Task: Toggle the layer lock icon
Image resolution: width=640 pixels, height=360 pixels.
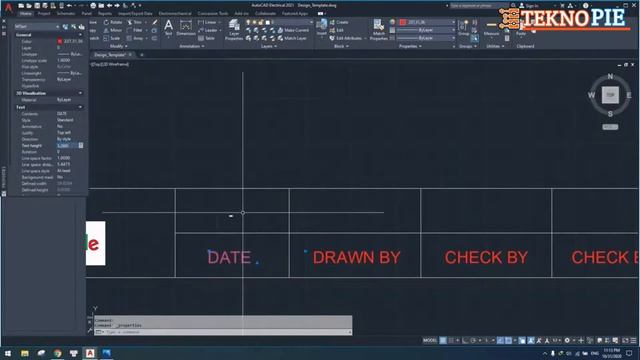Action: point(261,22)
